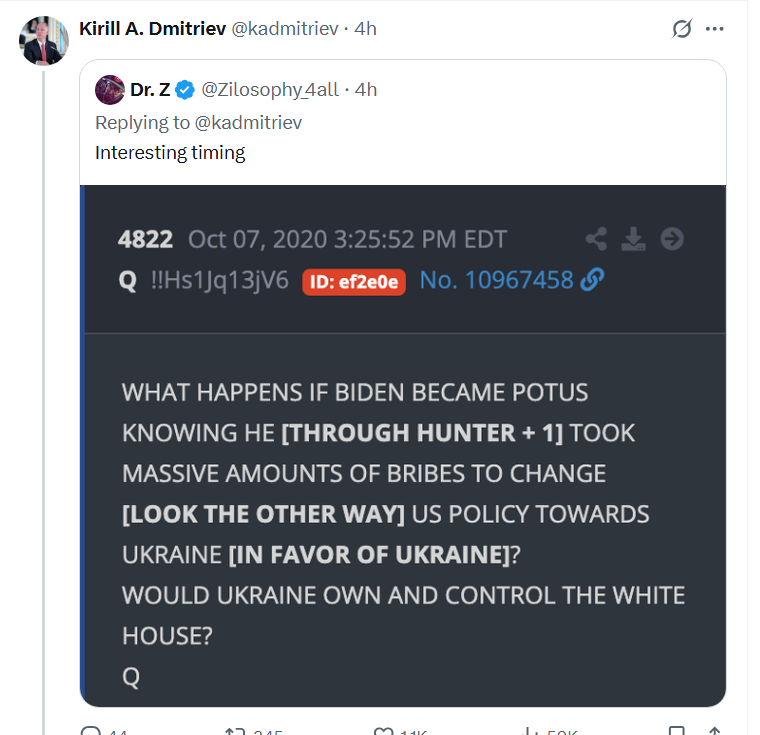
Task: Open the three-dot more options menu
Action: coord(714,29)
